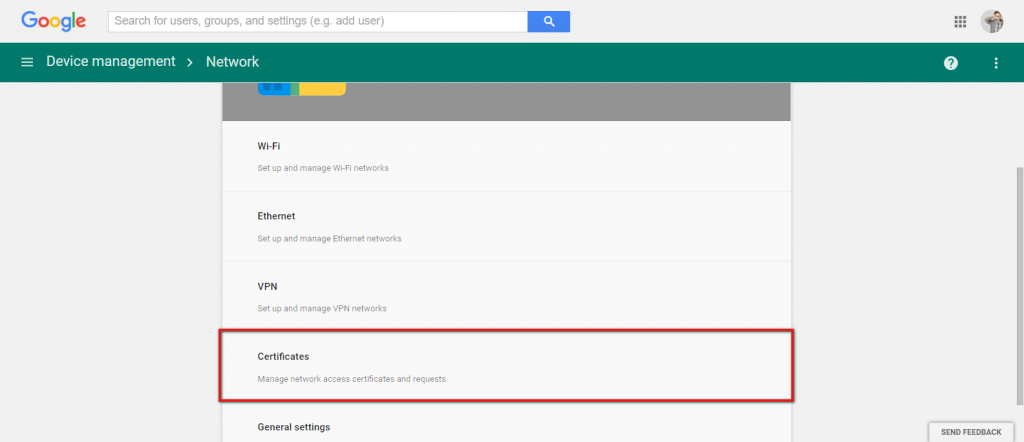The width and height of the screenshot is (1024, 442).
Task: Open Certificates section
Action: [x=506, y=366]
